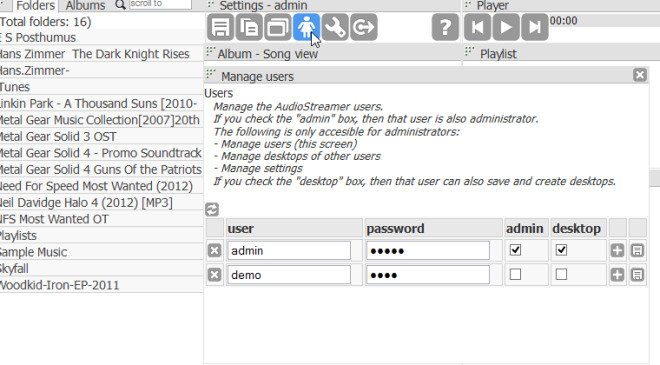660x365 pixels.
Task: Grab the Settings panel drag handle
Action: [211, 5]
